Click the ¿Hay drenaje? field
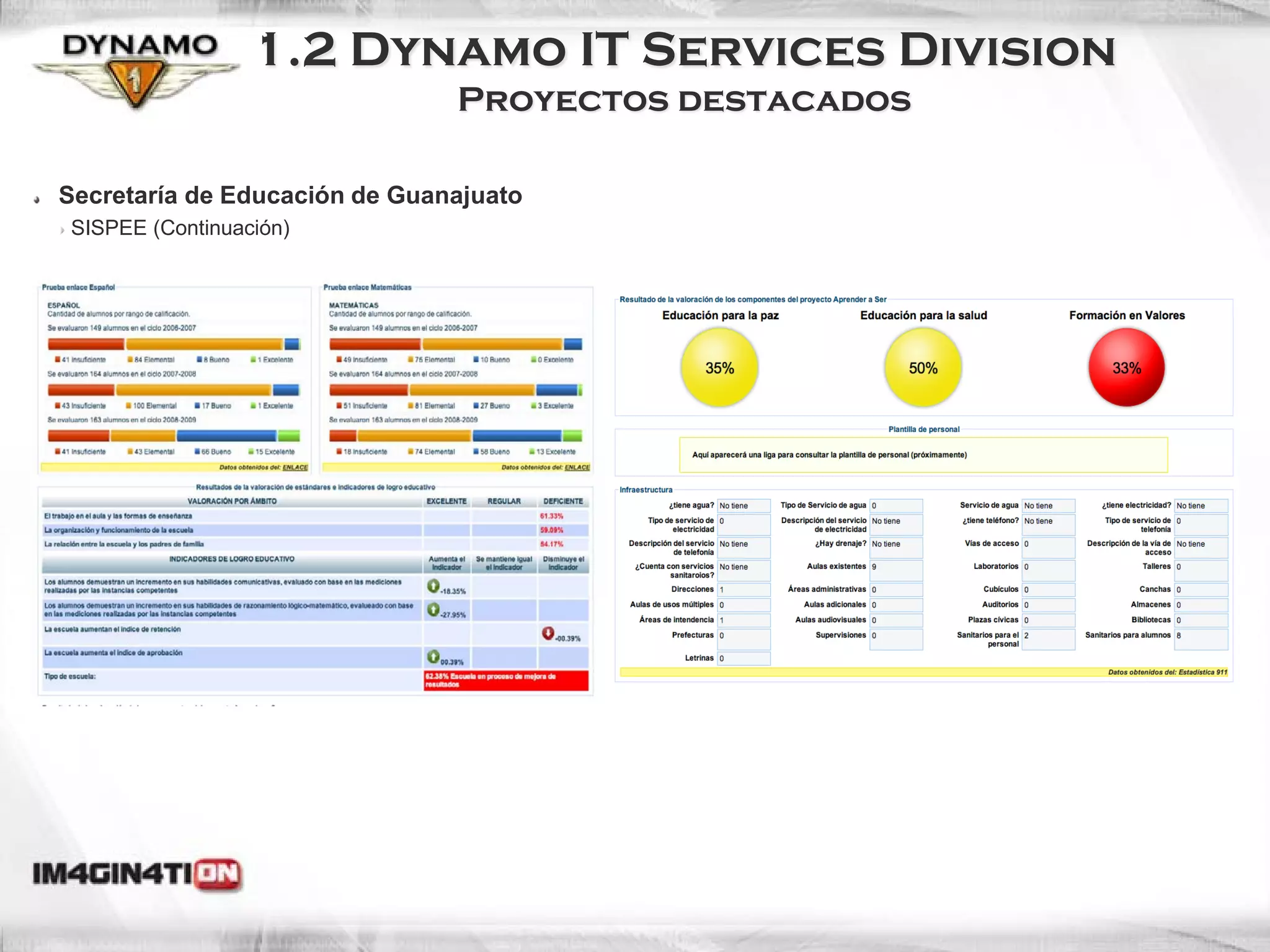The image size is (1270, 952). [x=896, y=548]
